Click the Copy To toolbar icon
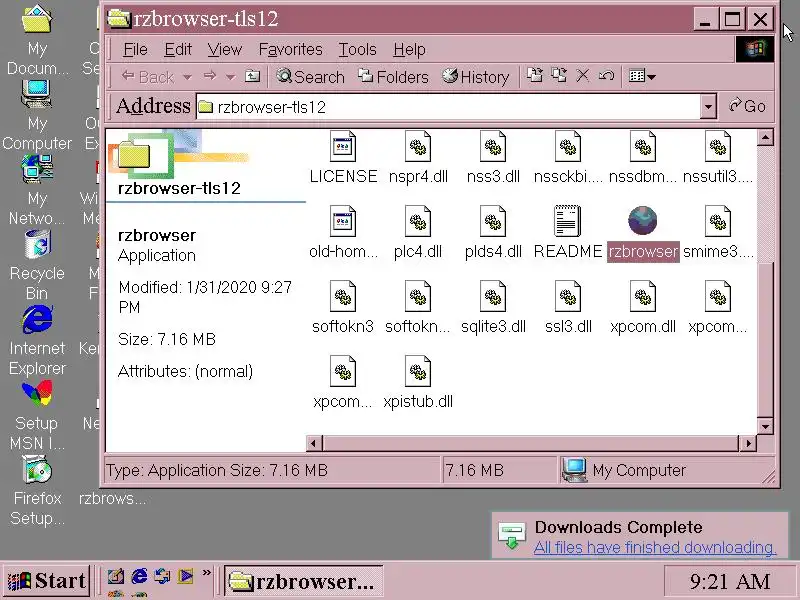 tap(559, 76)
